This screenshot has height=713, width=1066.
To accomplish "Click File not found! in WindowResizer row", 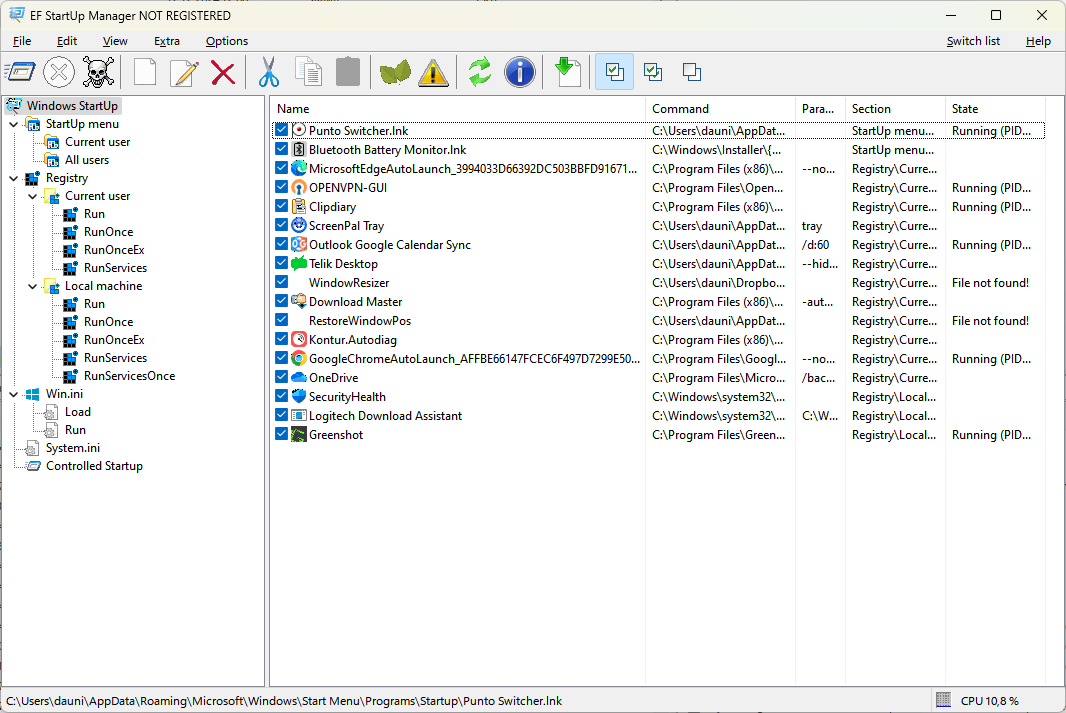I will [990, 282].
